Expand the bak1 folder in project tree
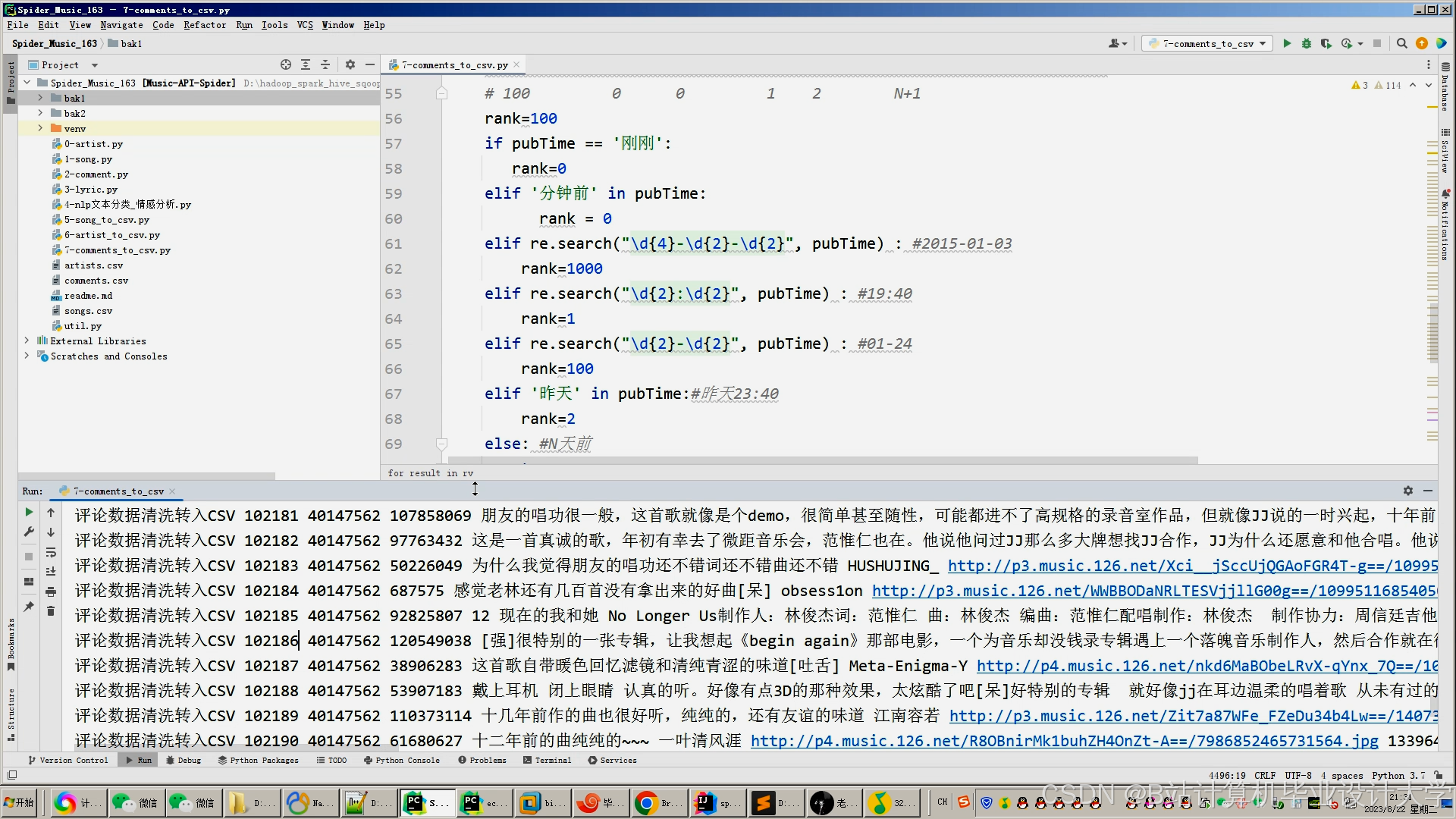This screenshot has width=1456, height=819. (x=40, y=98)
